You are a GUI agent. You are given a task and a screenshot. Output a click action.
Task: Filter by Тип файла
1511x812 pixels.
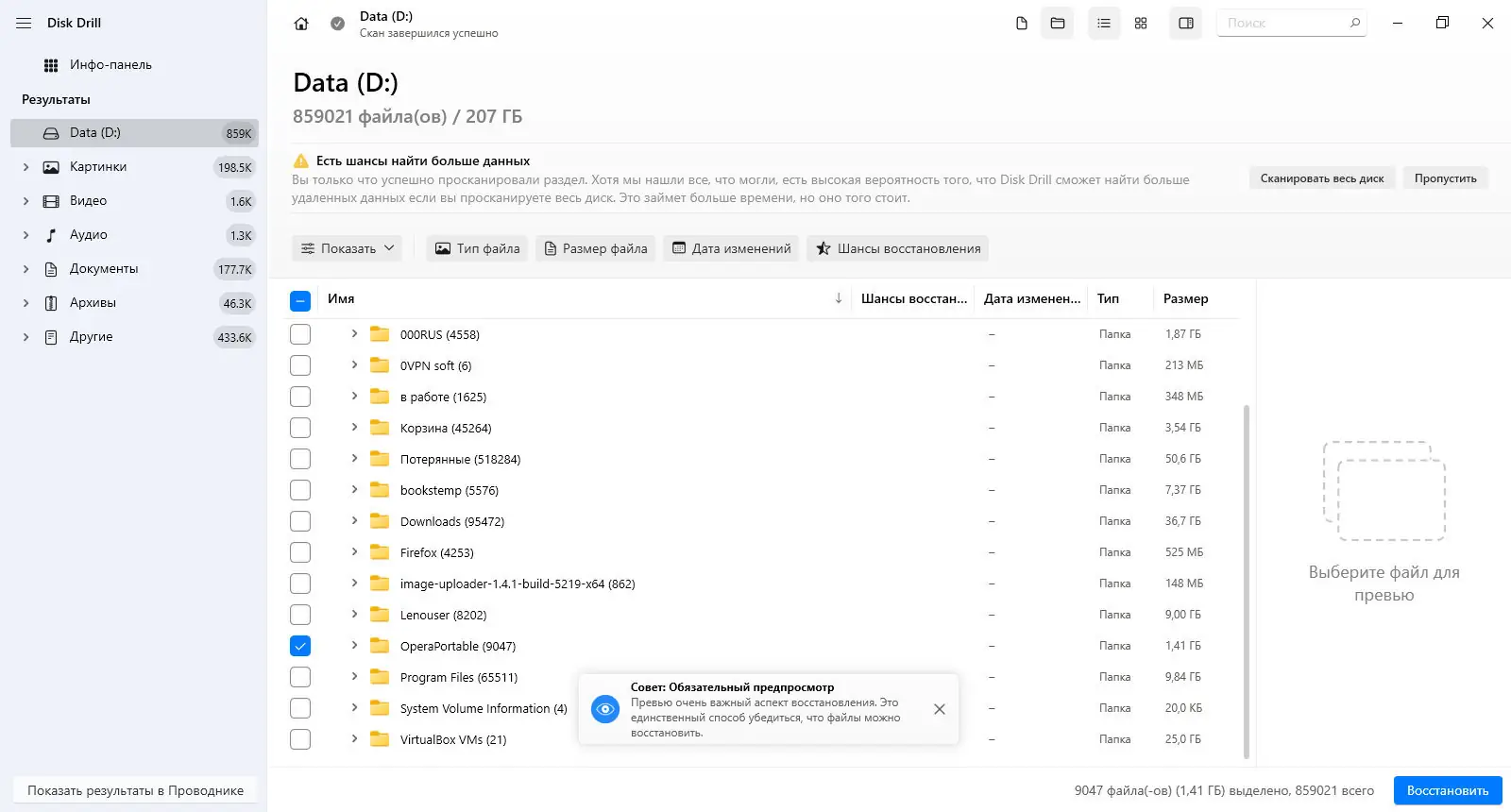click(477, 248)
